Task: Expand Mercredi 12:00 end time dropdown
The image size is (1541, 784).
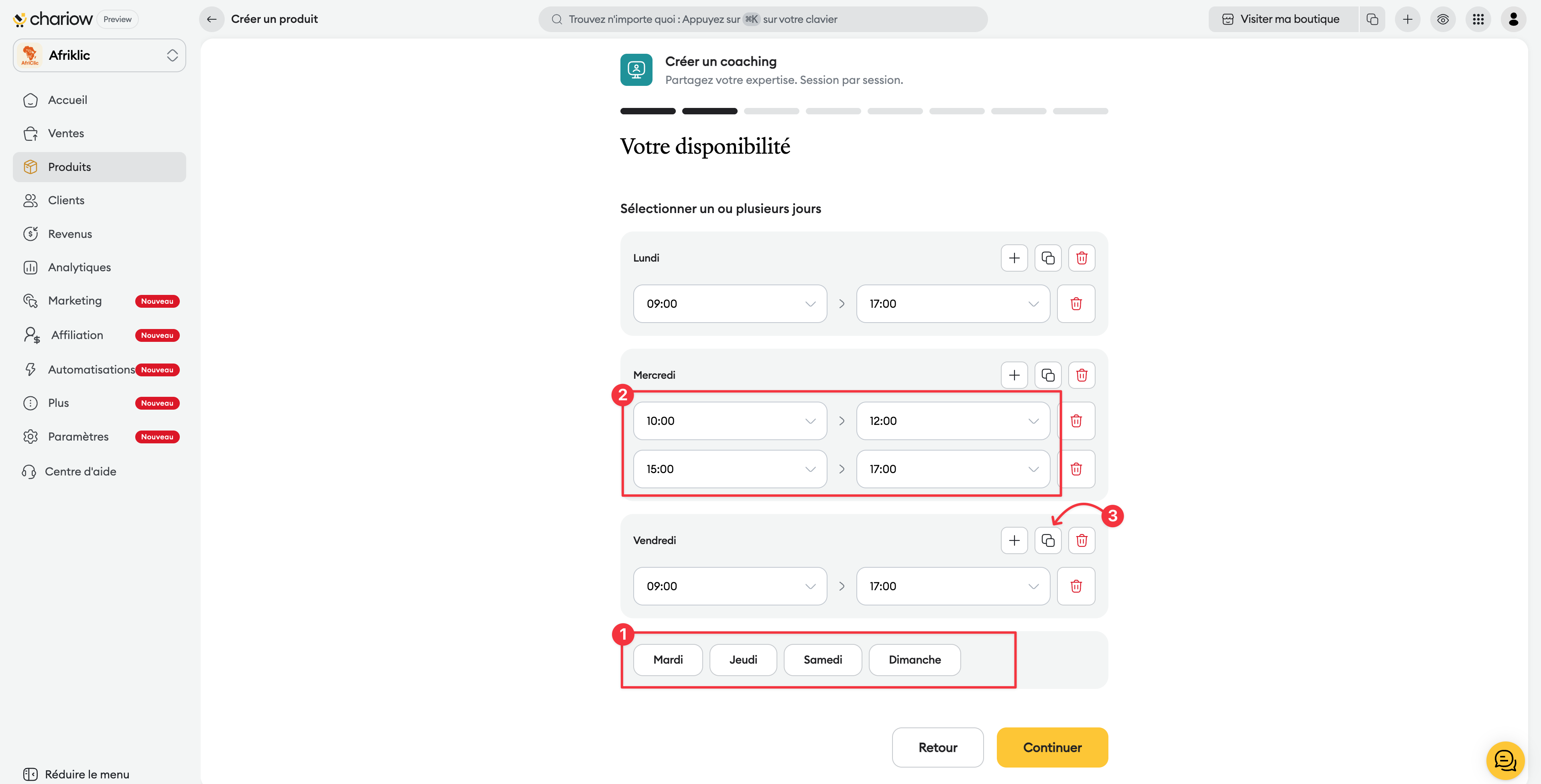Action: click(x=952, y=421)
